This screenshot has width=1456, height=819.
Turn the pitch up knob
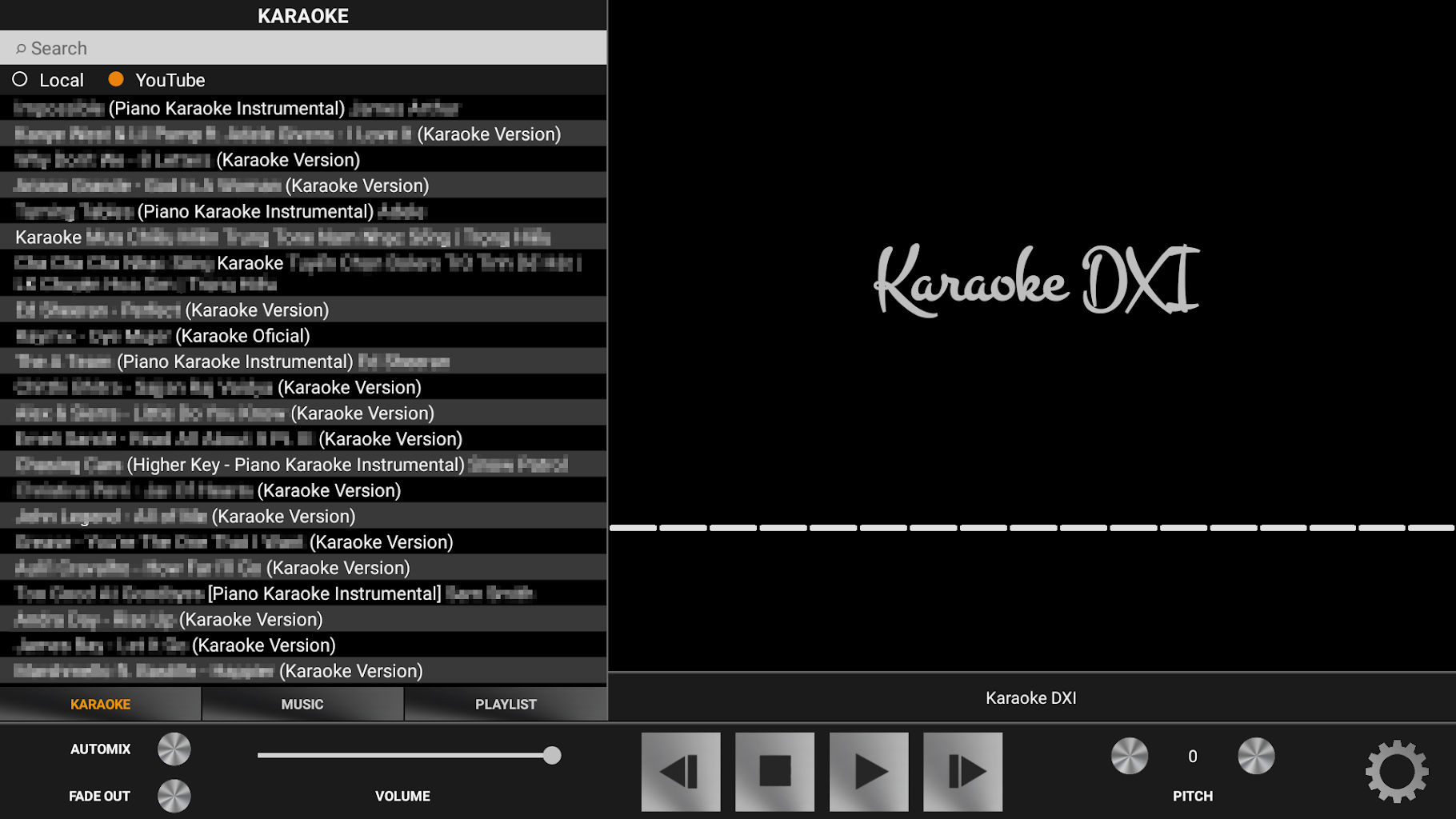(1256, 756)
